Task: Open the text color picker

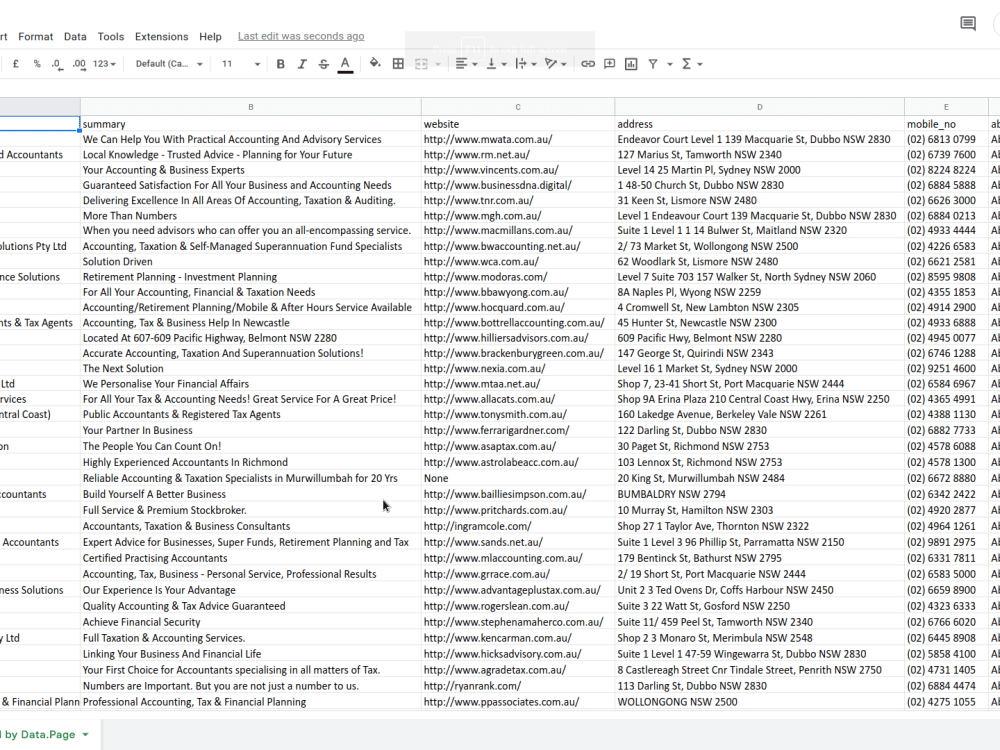Action: (345, 64)
